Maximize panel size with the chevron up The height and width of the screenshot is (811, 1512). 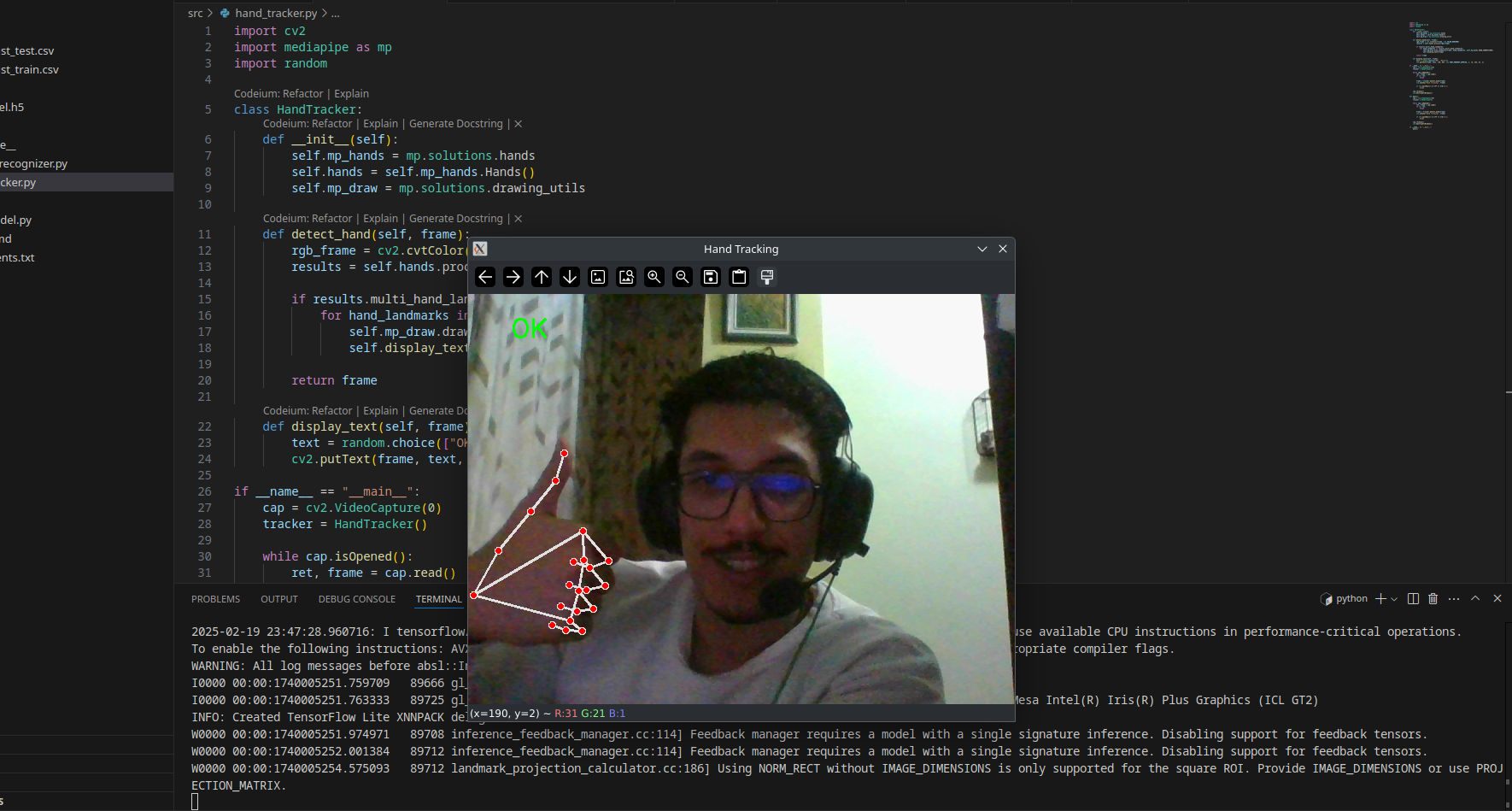pyautogui.click(x=1475, y=599)
